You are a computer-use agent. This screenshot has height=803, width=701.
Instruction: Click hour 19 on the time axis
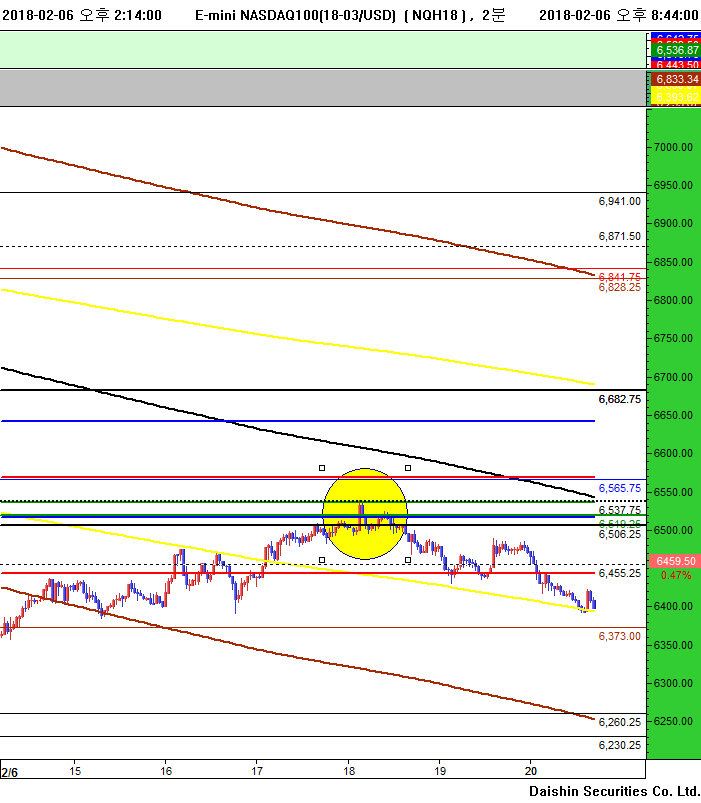tap(440, 771)
